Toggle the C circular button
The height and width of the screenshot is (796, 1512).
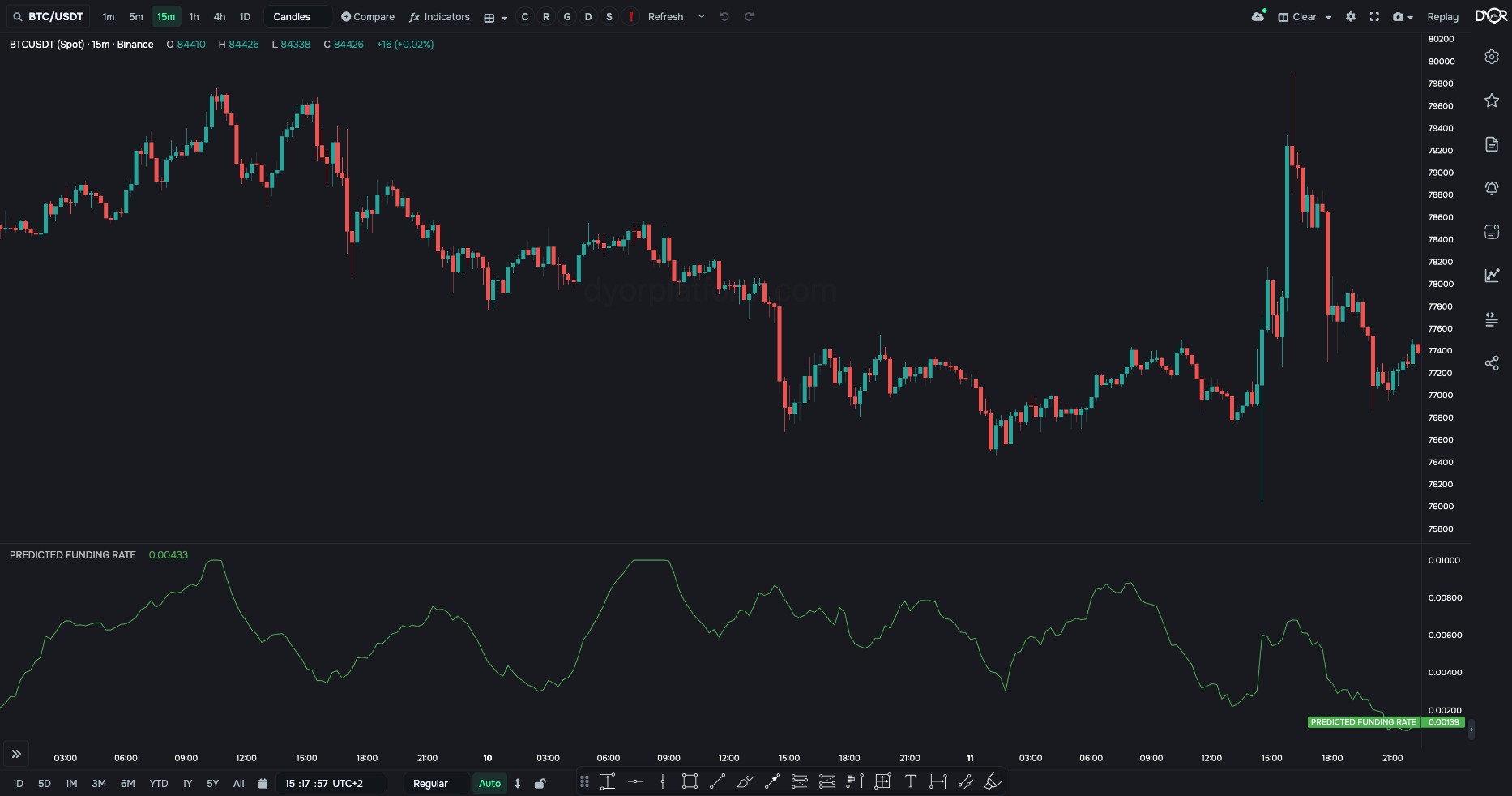(525, 17)
